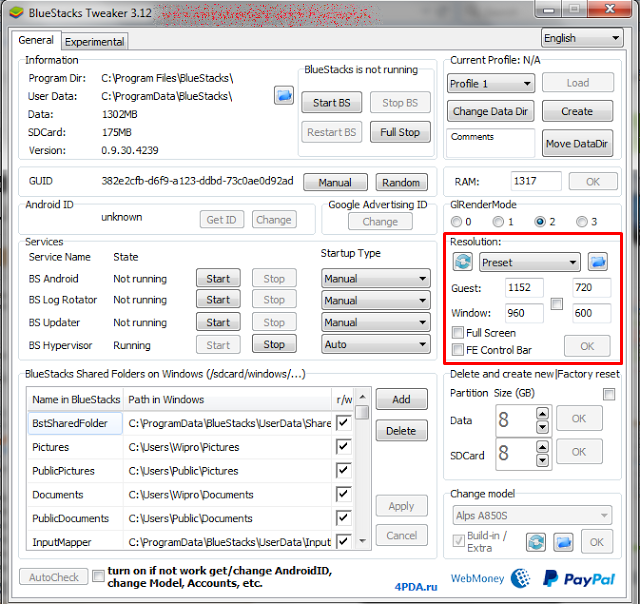Decrease SDCard partition size with down arrow
Image resolution: width=640 pixels, height=604 pixels.
(x=542, y=460)
